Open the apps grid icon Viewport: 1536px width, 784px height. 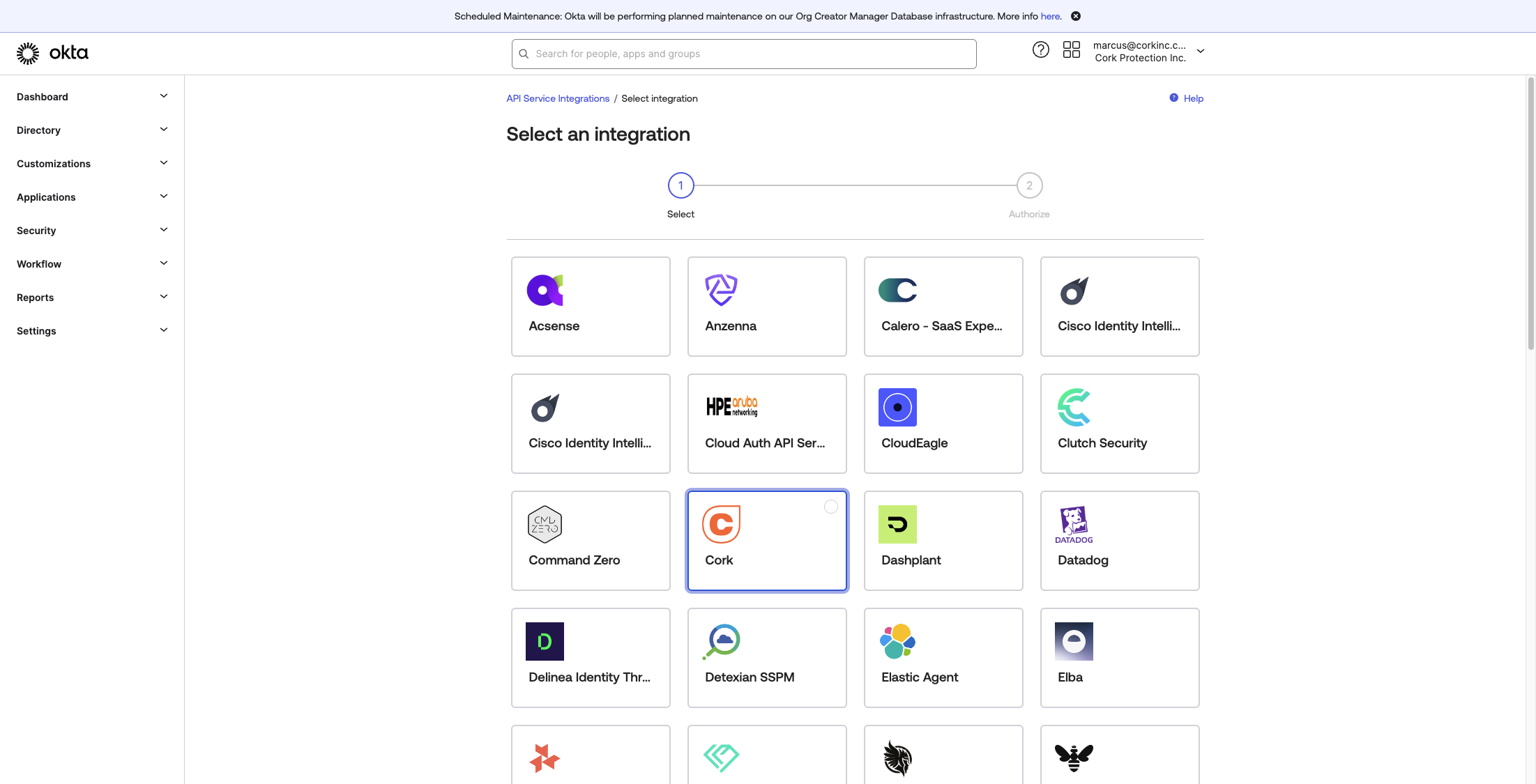click(x=1071, y=49)
